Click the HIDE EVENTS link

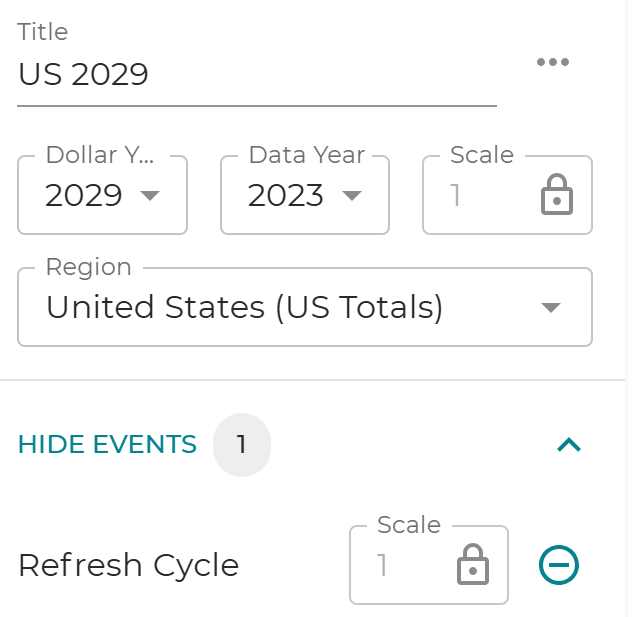coord(107,445)
